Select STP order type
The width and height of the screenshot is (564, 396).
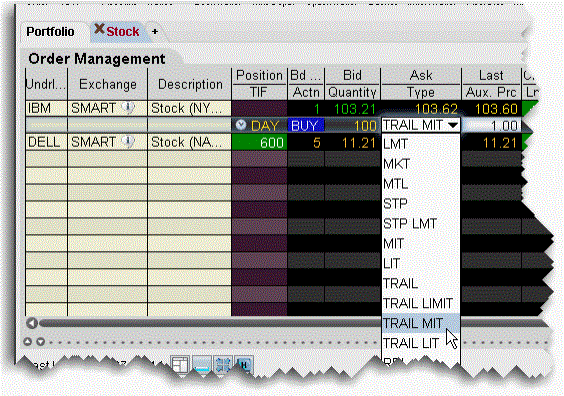click(420, 204)
